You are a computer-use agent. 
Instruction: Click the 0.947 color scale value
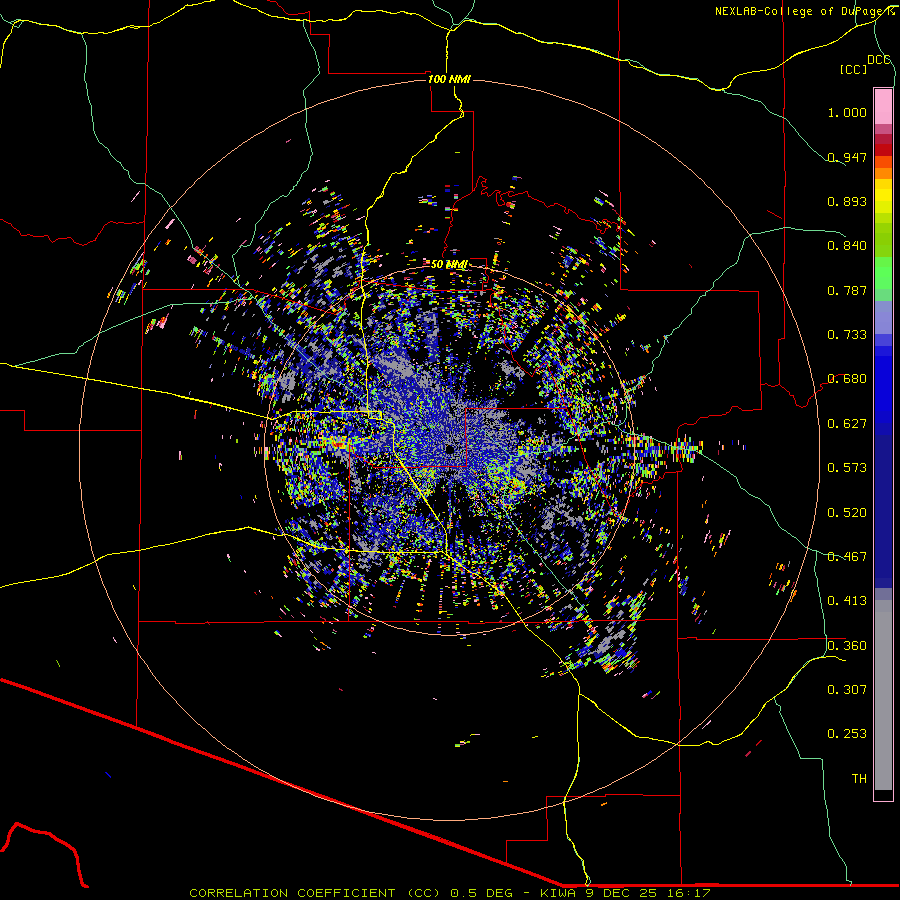coord(847,157)
